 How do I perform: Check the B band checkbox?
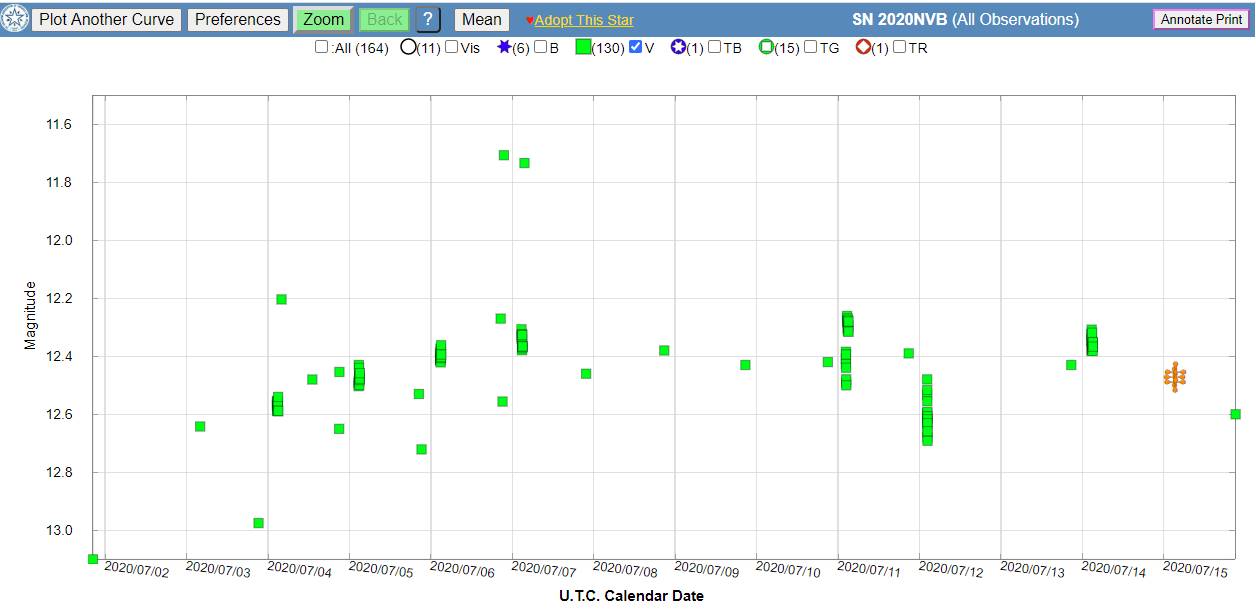click(540, 47)
